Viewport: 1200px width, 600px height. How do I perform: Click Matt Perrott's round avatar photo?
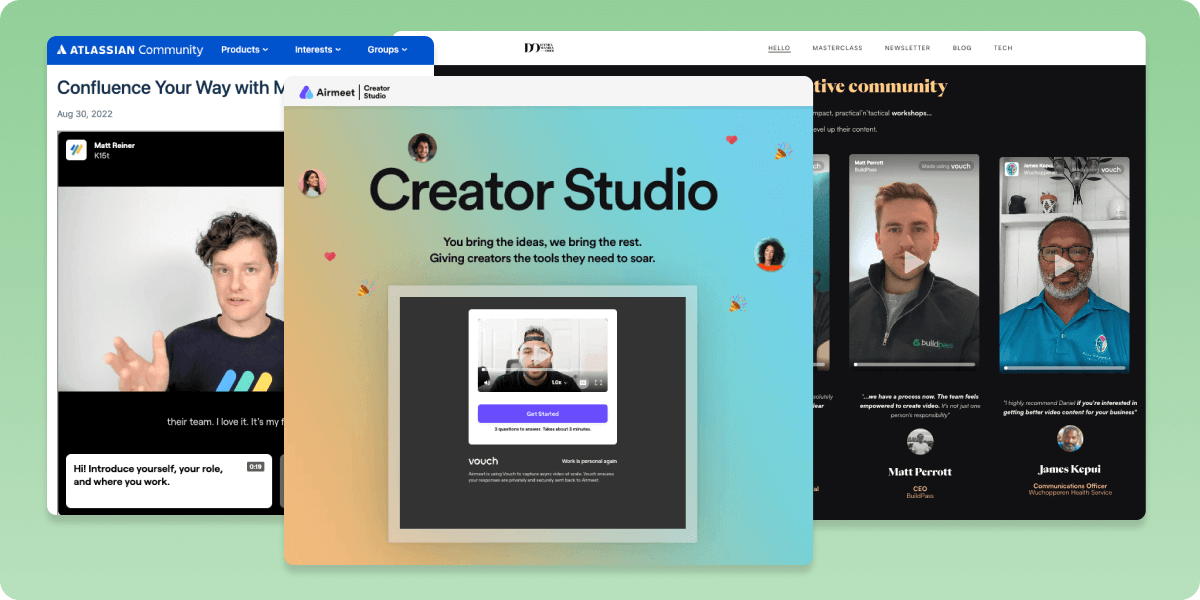(x=920, y=441)
